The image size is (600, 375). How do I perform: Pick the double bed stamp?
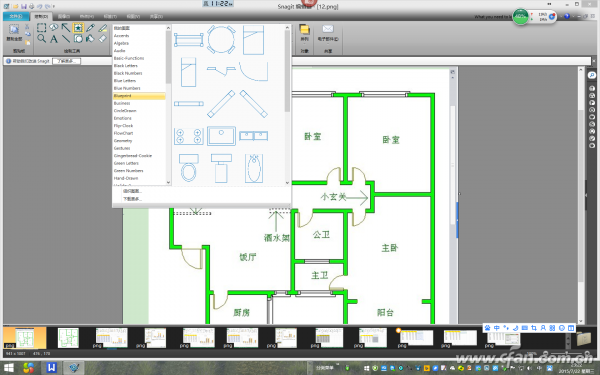[253, 40]
